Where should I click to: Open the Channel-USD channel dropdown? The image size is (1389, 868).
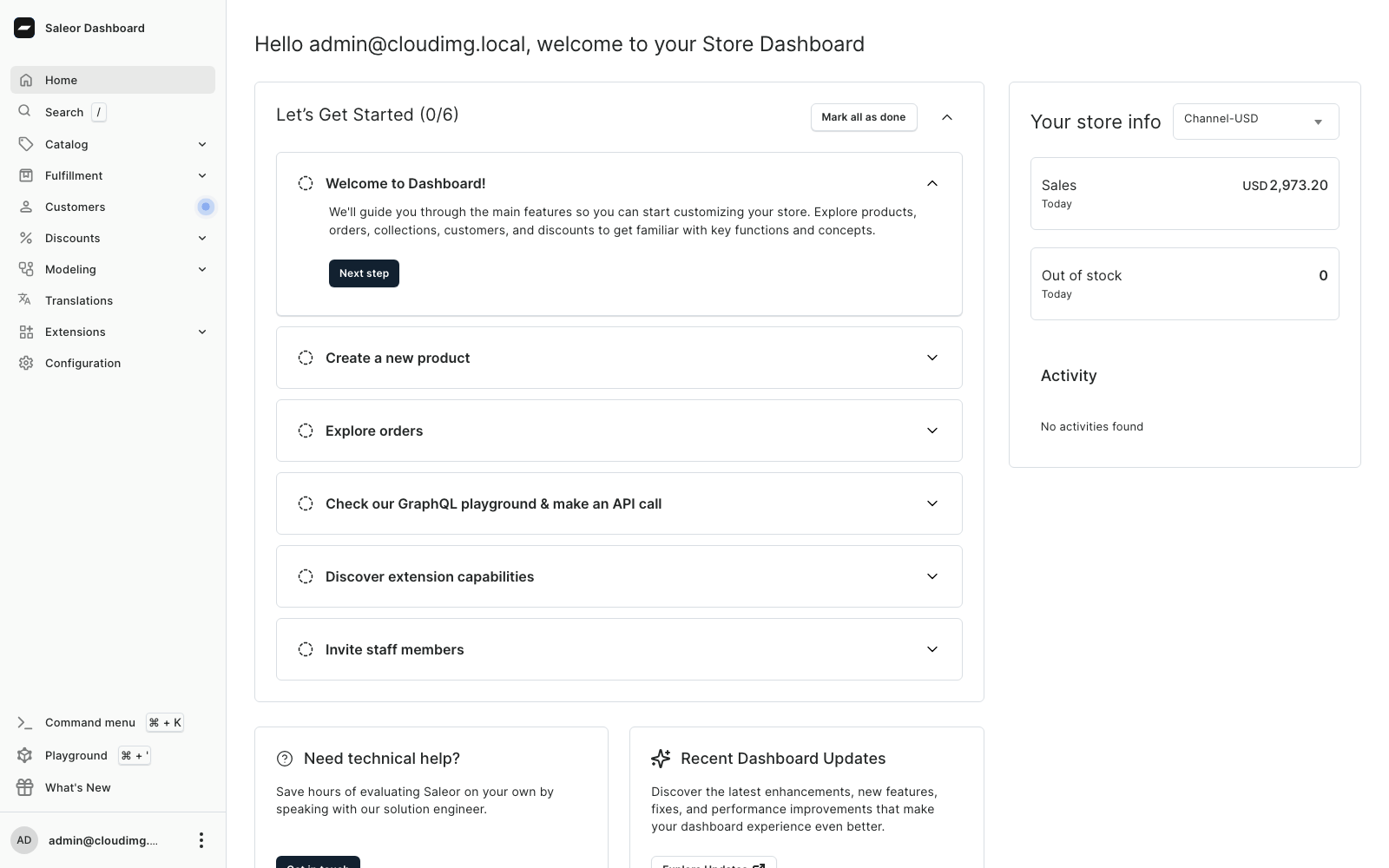coord(1255,122)
